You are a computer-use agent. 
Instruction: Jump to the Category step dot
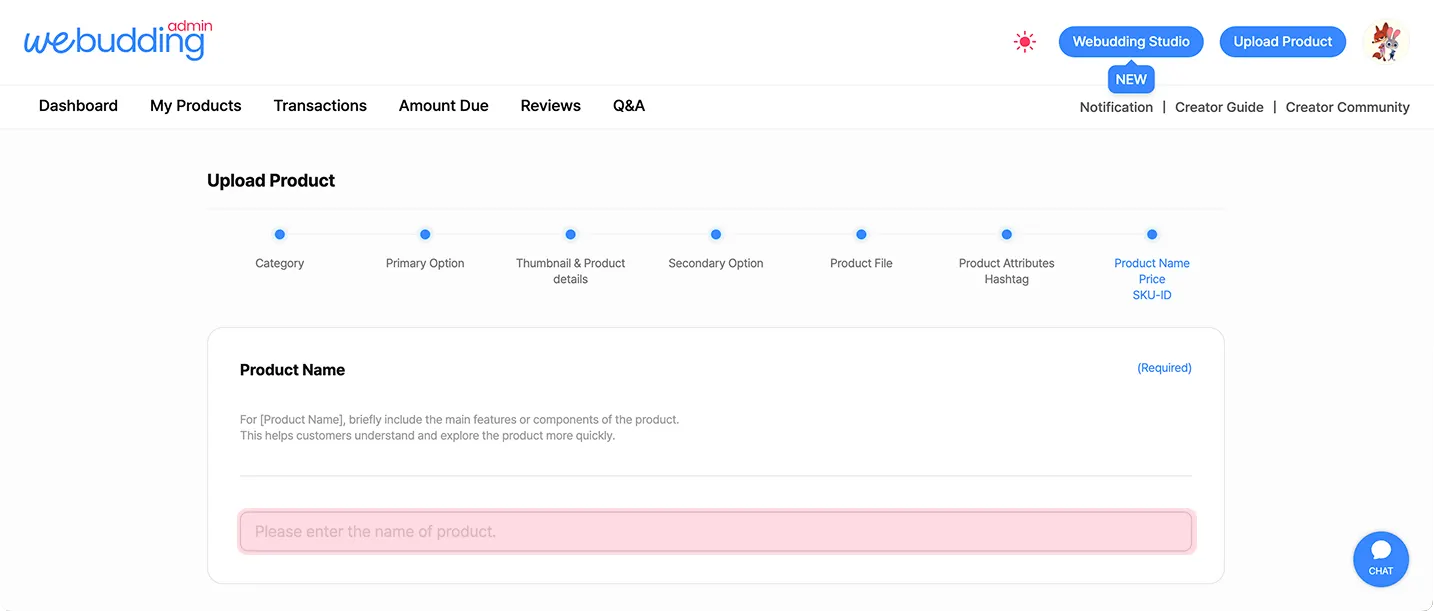coord(280,235)
